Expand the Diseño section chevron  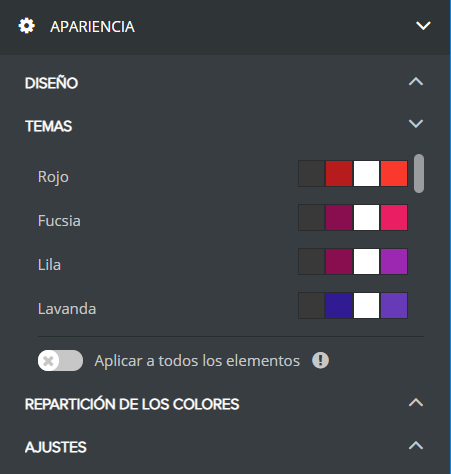pyautogui.click(x=416, y=82)
